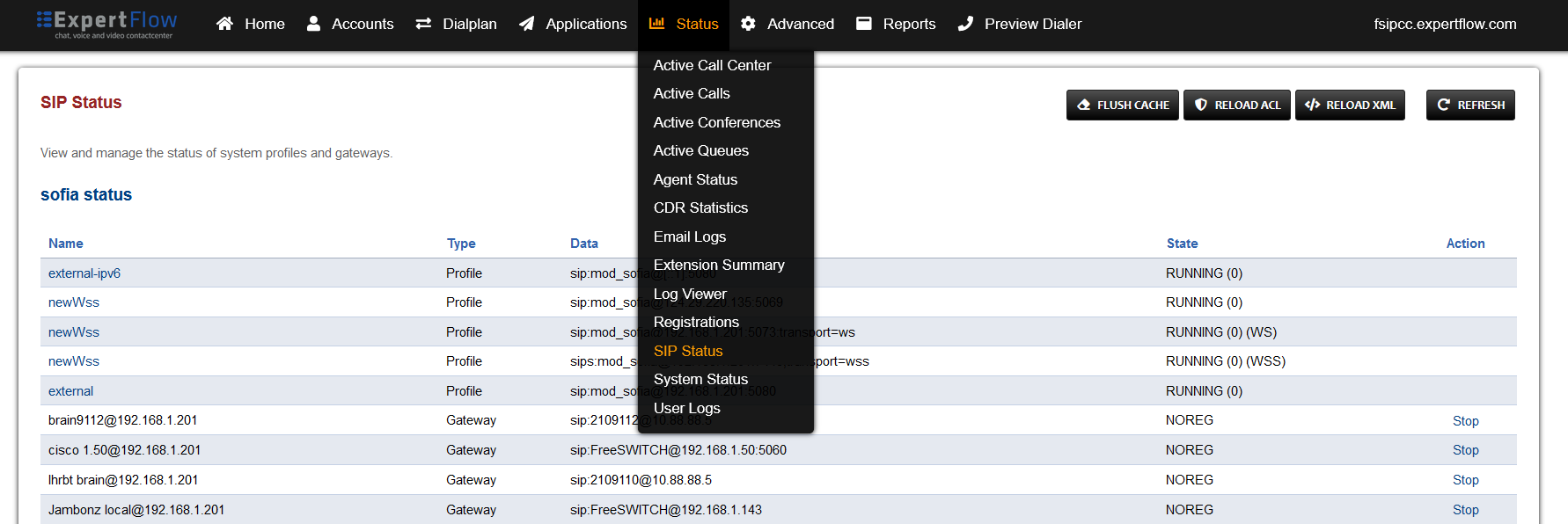The width and height of the screenshot is (1568, 524).
Task: Open Agent Status from Status menu
Action: pos(695,179)
